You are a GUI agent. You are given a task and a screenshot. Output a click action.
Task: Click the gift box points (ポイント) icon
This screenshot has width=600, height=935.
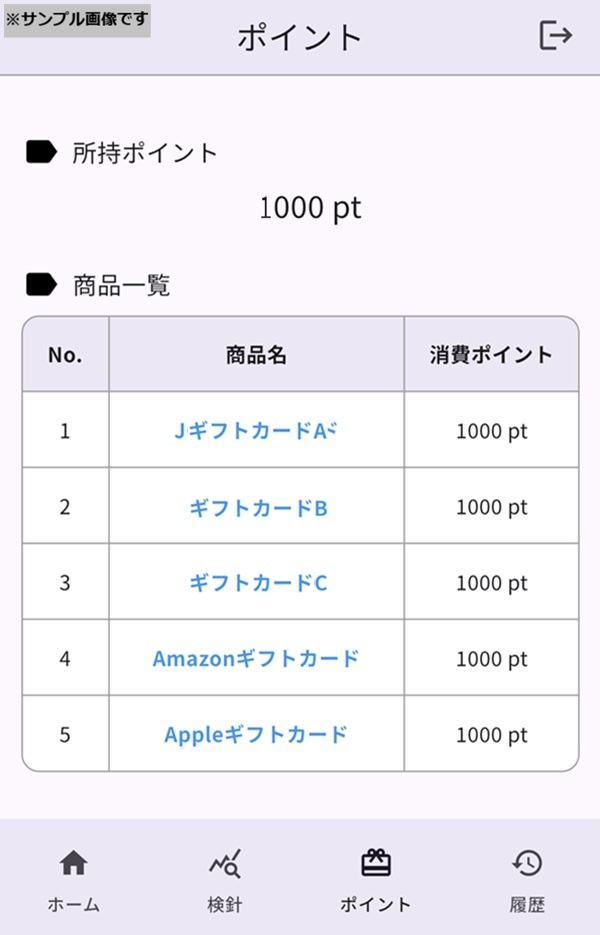click(x=374, y=864)
